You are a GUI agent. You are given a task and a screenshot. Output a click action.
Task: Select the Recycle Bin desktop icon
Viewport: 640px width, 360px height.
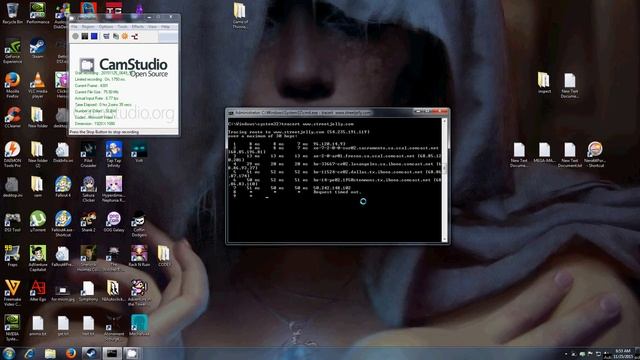pyautogui.click(x=12, y=13)
